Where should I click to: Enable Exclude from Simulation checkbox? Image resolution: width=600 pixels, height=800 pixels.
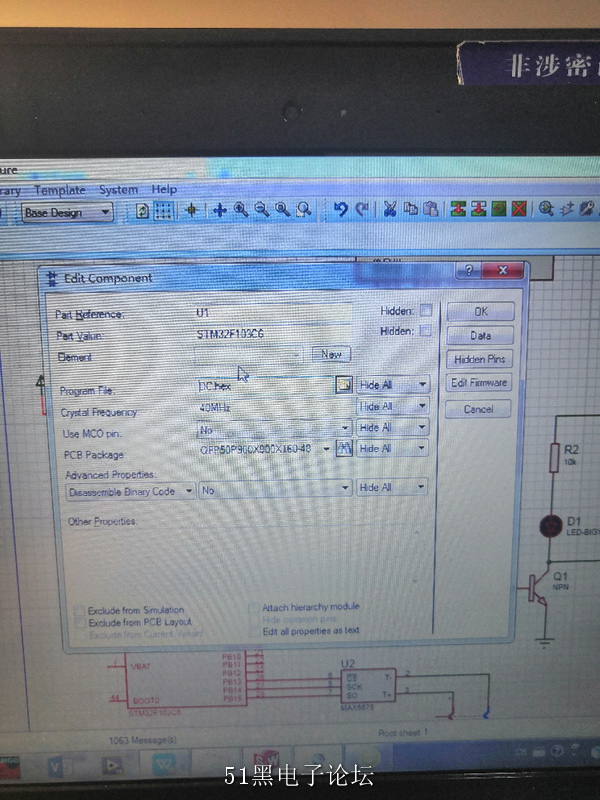click(79, 610)
